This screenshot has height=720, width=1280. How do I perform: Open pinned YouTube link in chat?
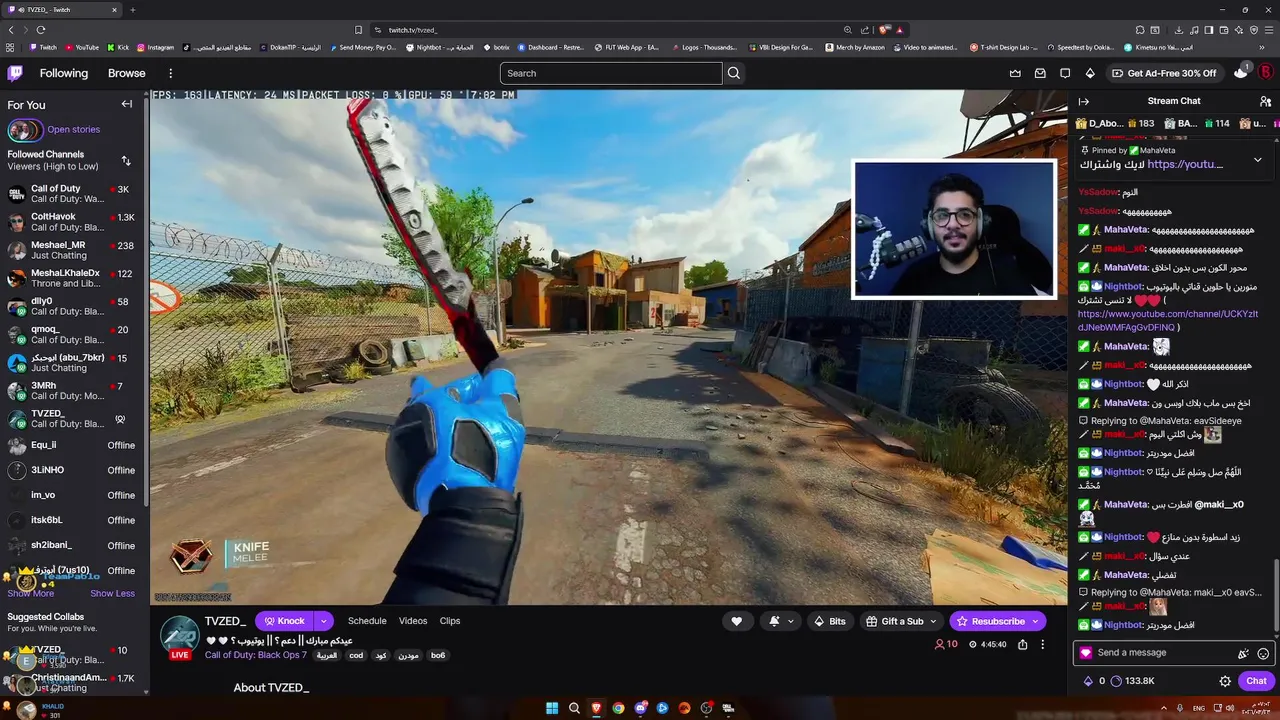(1185, 164)
